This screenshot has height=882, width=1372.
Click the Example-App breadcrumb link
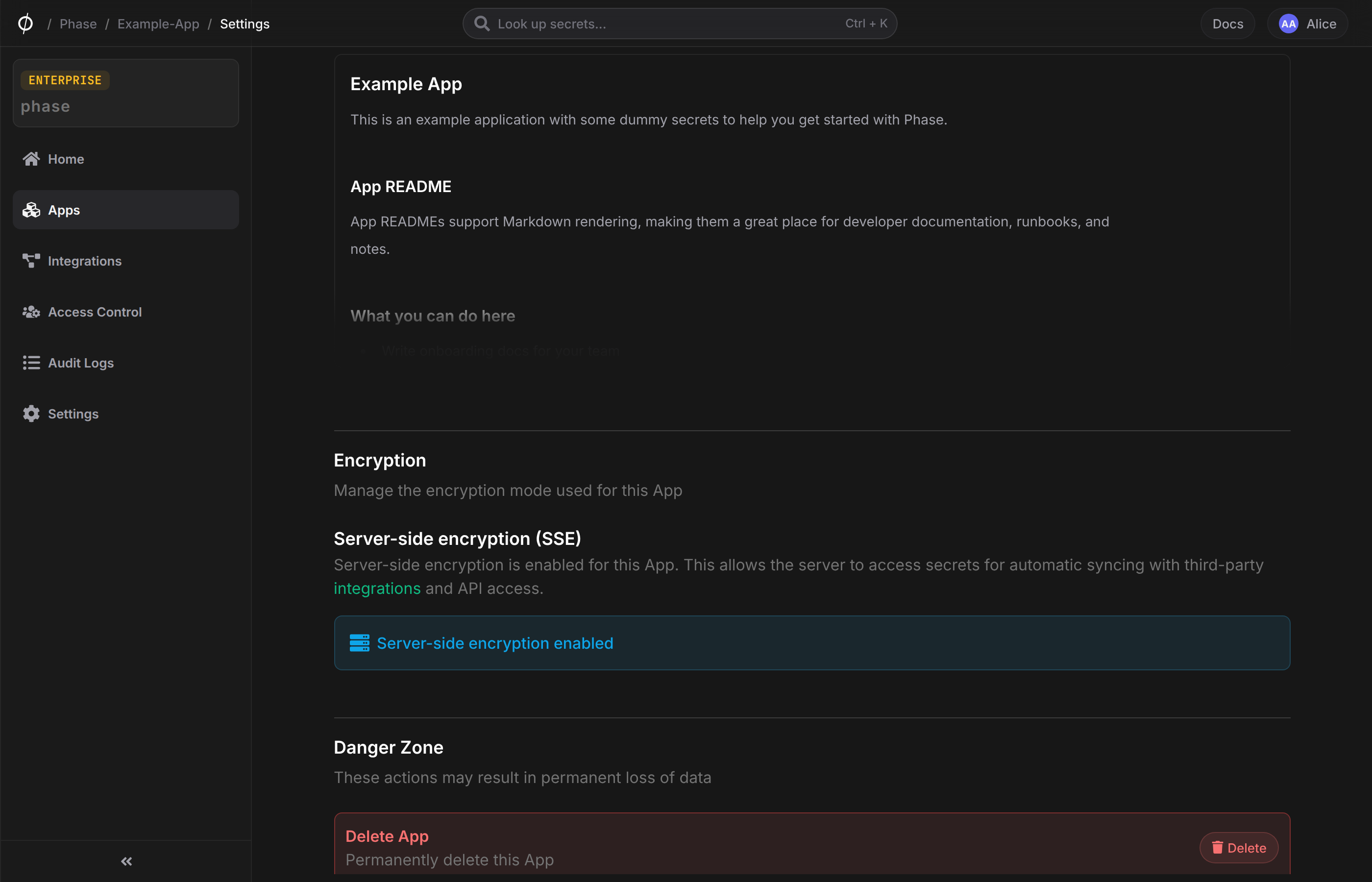(x=159, y=24)
